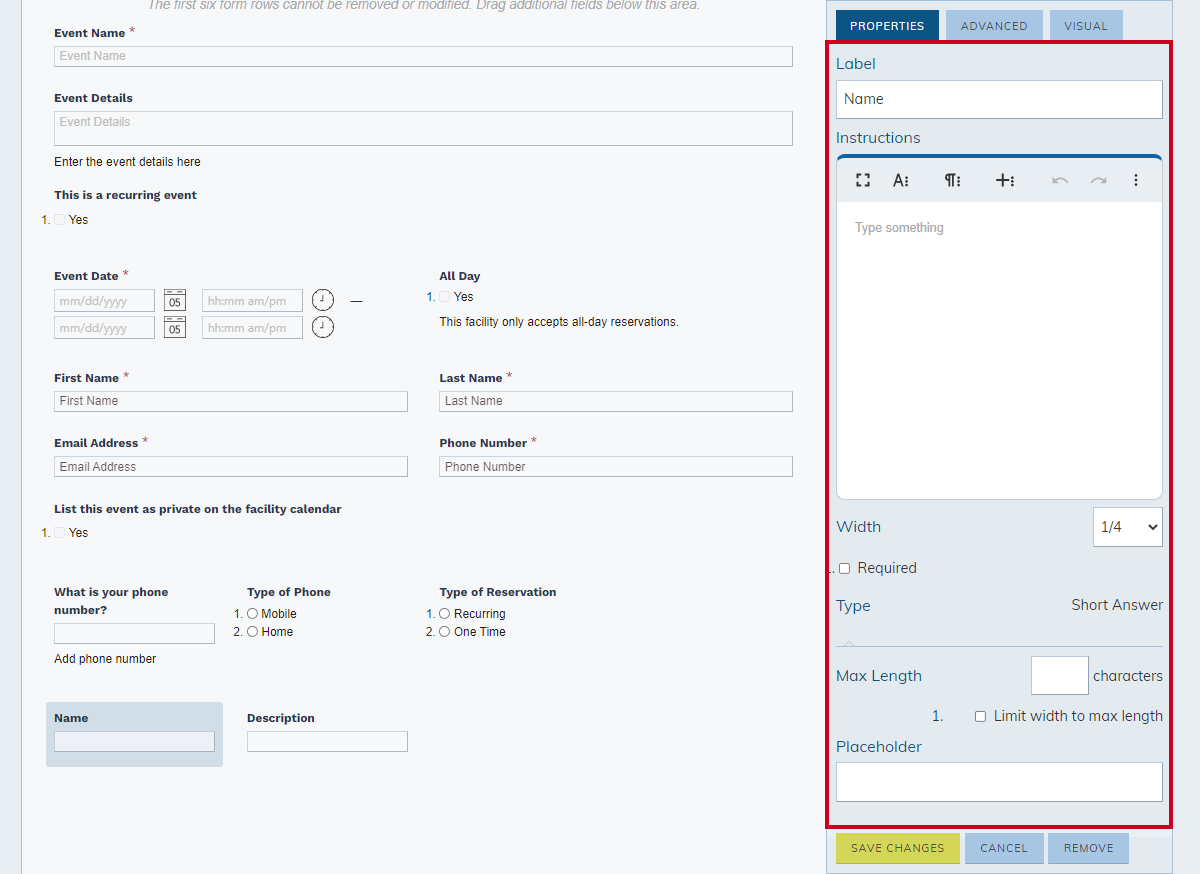Click the 'Add phone number' helper text
The height and width of the screenshot is (874, 1200).
tap(105, 659)
